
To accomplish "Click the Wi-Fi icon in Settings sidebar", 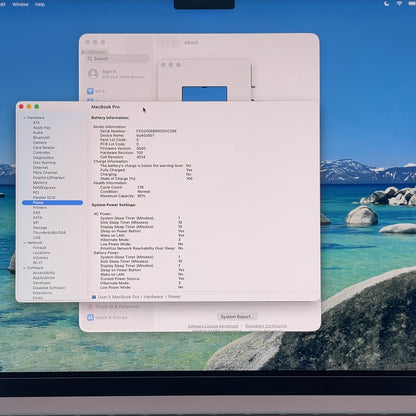I will point(90,91).
